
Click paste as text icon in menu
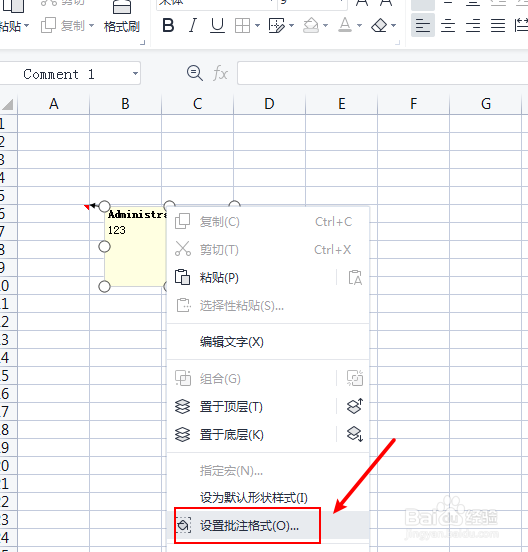355,278
